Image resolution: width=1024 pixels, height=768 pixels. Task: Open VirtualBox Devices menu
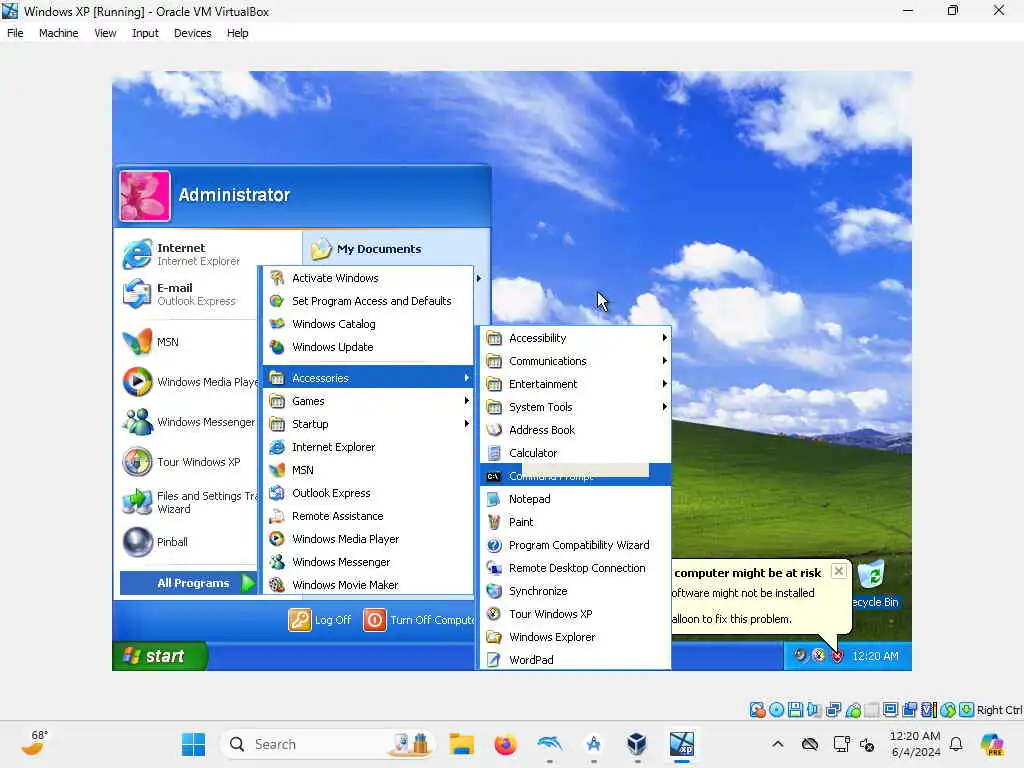point(193,33)
